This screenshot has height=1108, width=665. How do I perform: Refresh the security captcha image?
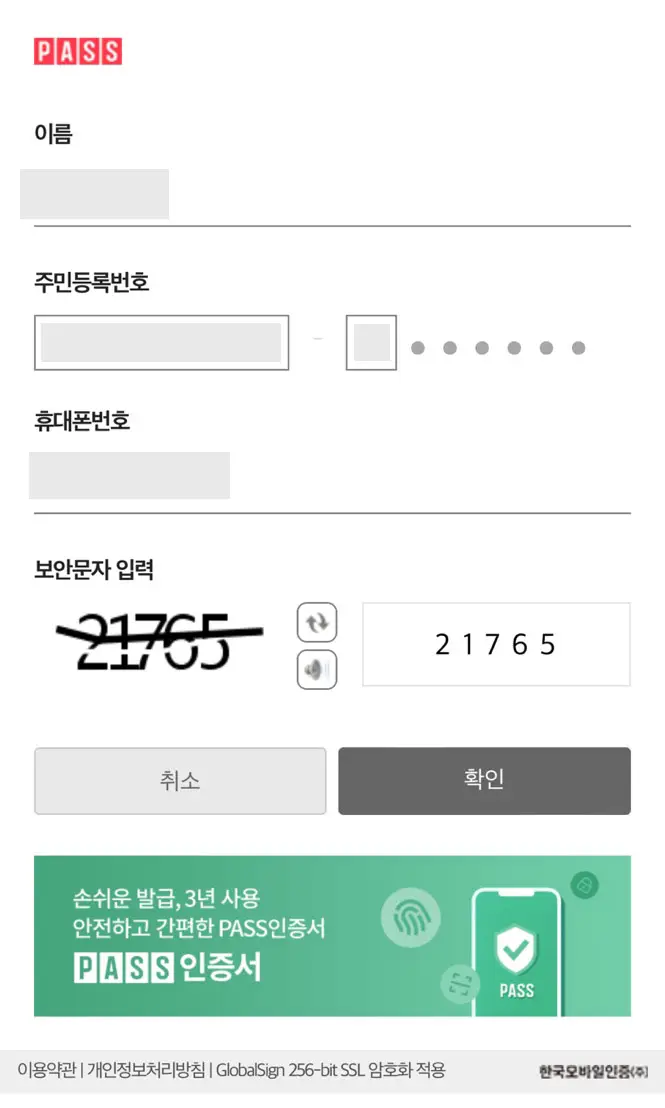[317, 623]
